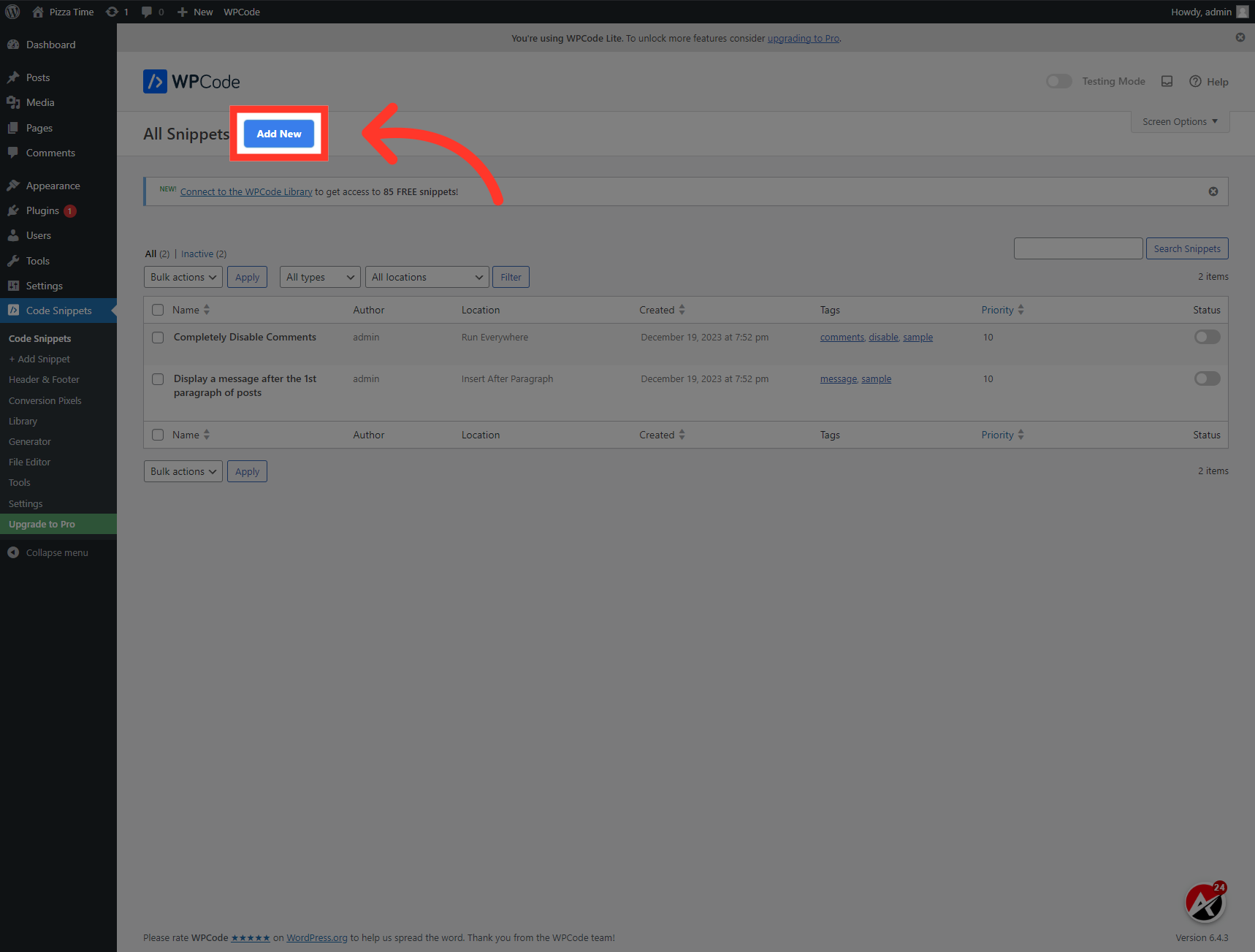Open the All locations dropdown
Viewport: 1255px width, 952px height.
click(x=427, y=277)
